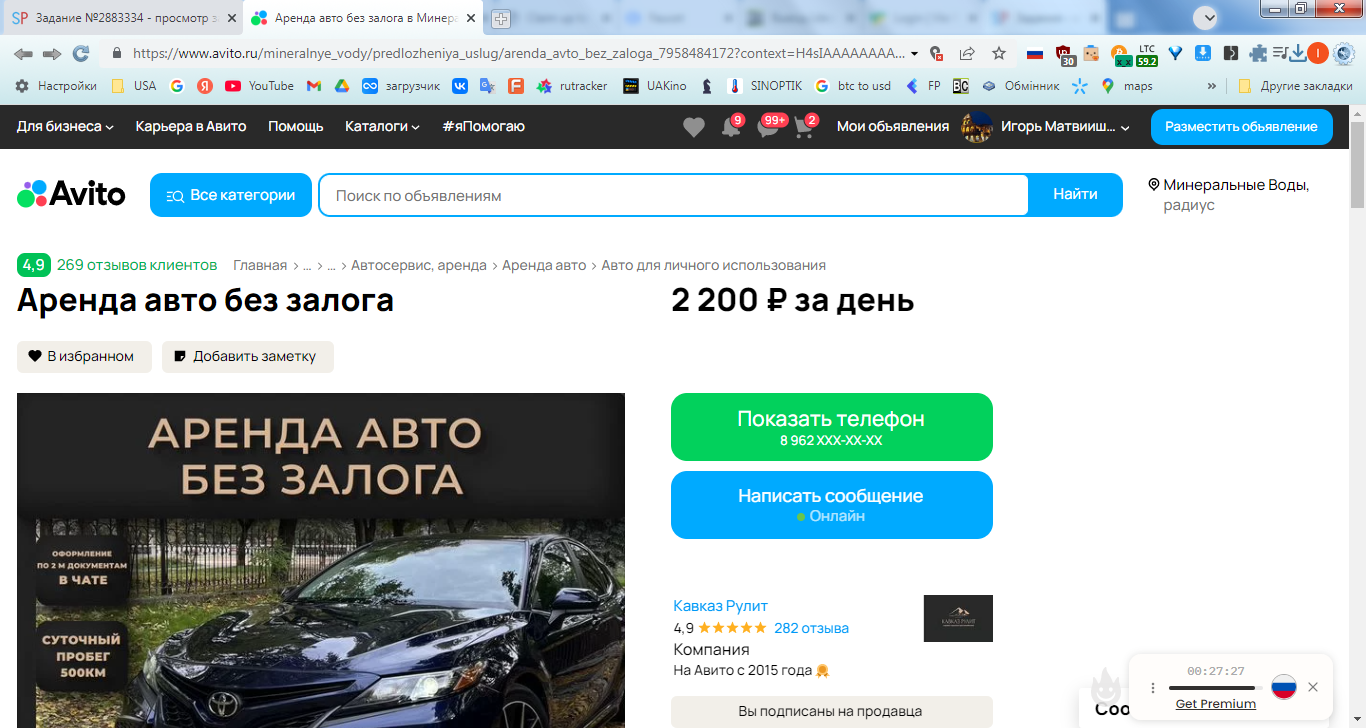Image resolution: width=1366 pixels, height=728 pixels.
Task: Open the 'Помощь' menu item
Action: [x=296, y=126]
